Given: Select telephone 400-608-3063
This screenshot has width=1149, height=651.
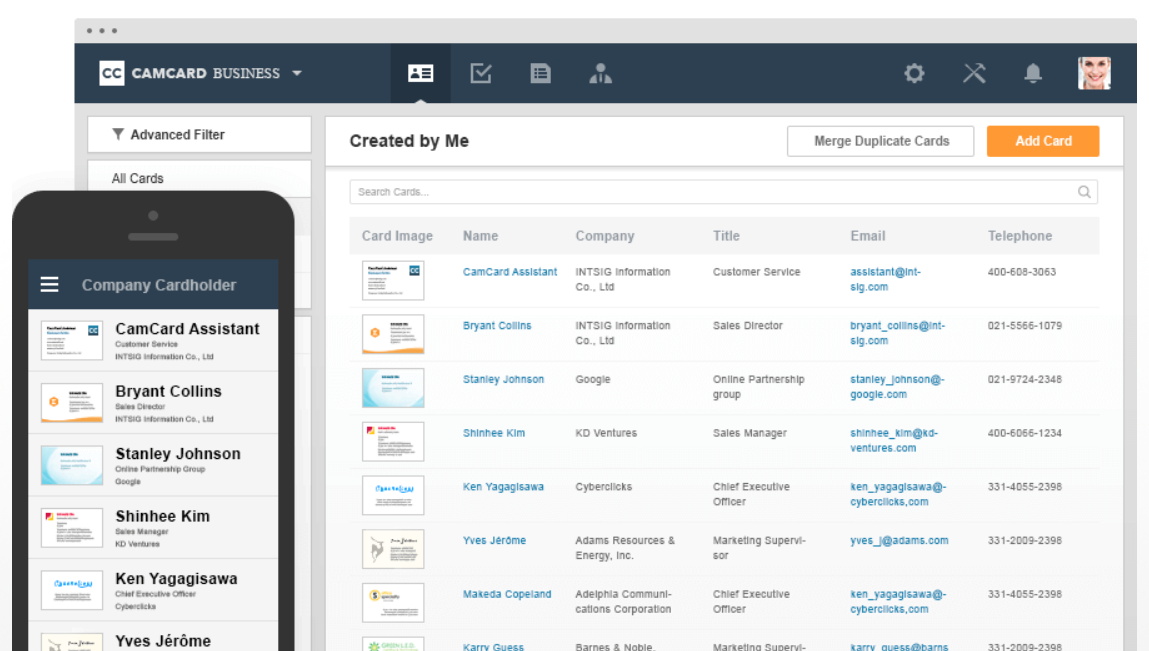Looking at the screenshot, I should pos(1021,272).
